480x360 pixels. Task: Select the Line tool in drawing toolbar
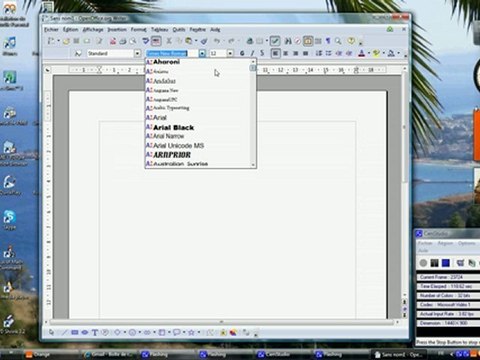click(65, 332)
